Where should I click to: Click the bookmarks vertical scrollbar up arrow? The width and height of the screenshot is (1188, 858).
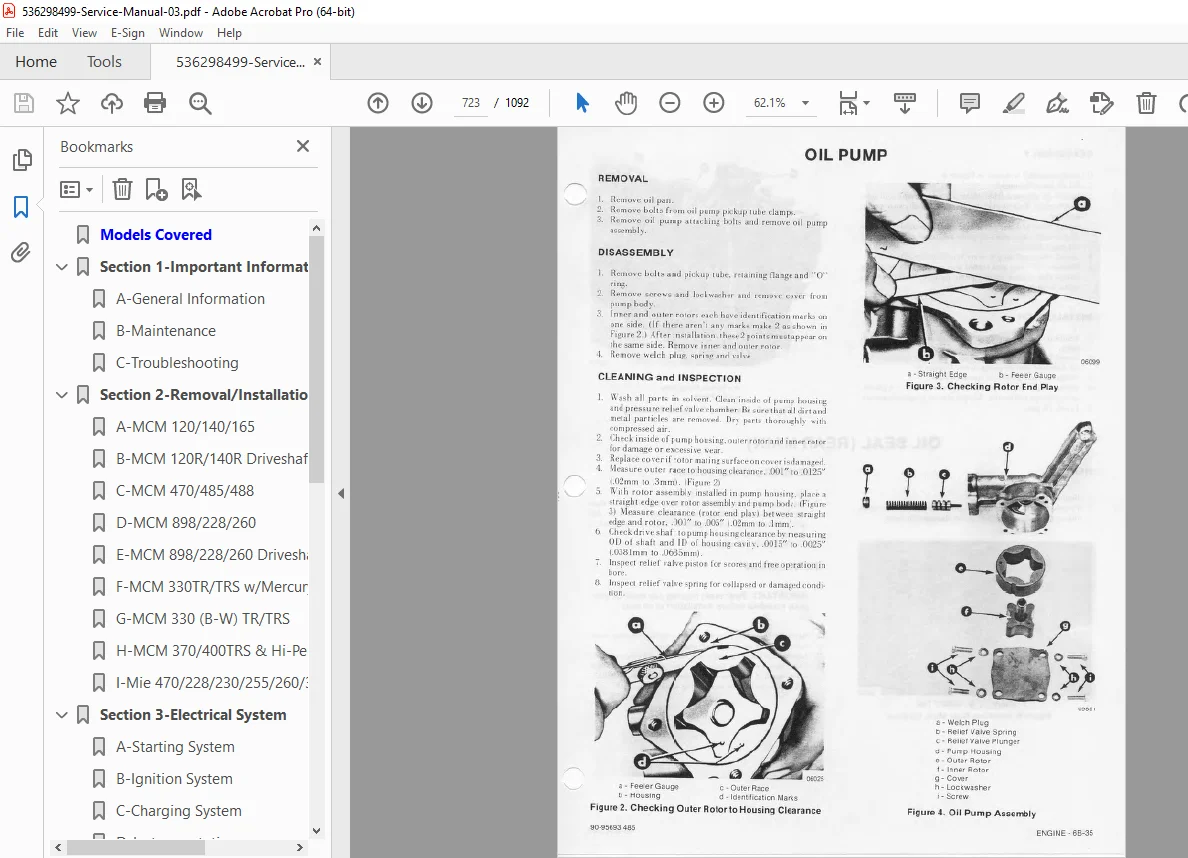click(x=317, y=228)
